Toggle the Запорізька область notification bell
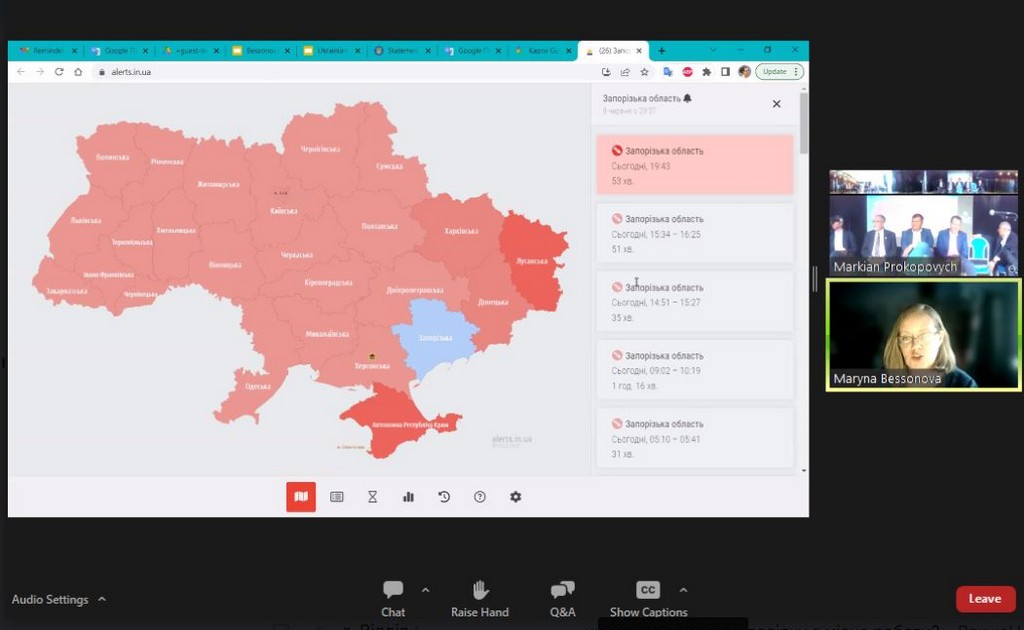Screen dimensions: 1024x630 [x=687, y=99]
